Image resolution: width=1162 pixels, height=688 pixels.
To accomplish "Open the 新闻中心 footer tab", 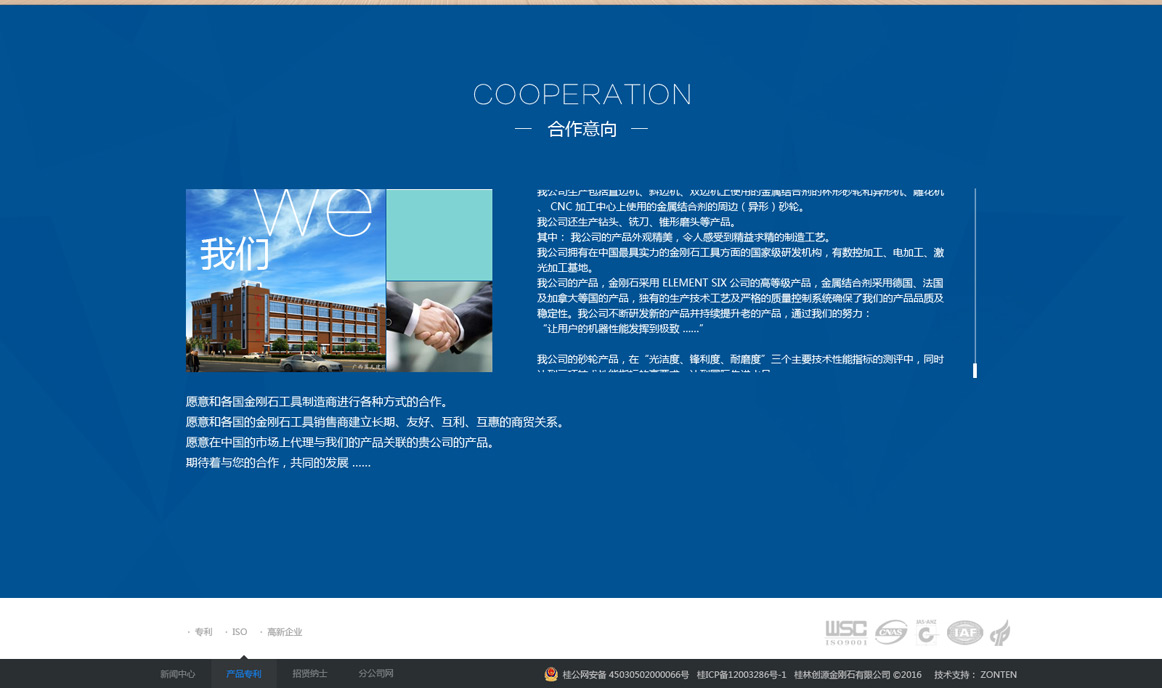I will (x=178, y=674).
